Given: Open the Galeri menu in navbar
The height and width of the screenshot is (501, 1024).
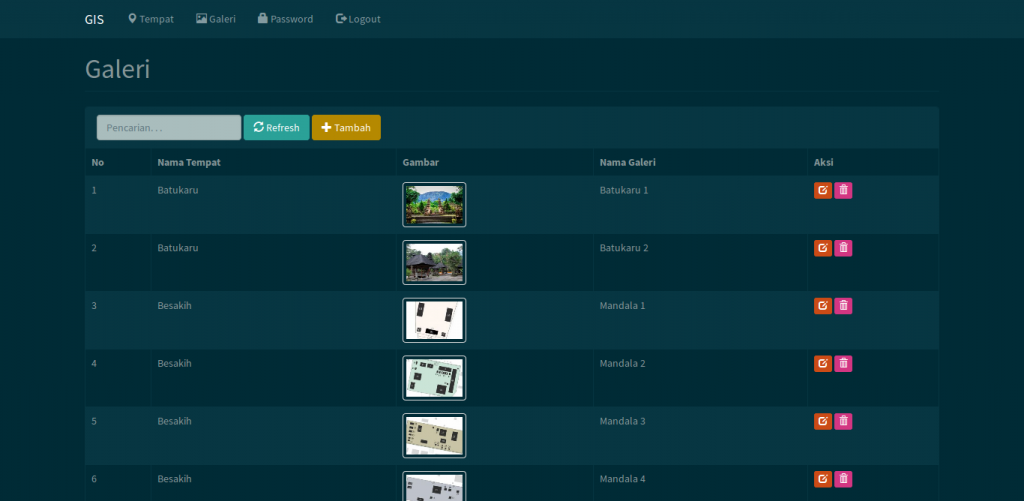Looking at the screenshot, I should tap(216, 19).
